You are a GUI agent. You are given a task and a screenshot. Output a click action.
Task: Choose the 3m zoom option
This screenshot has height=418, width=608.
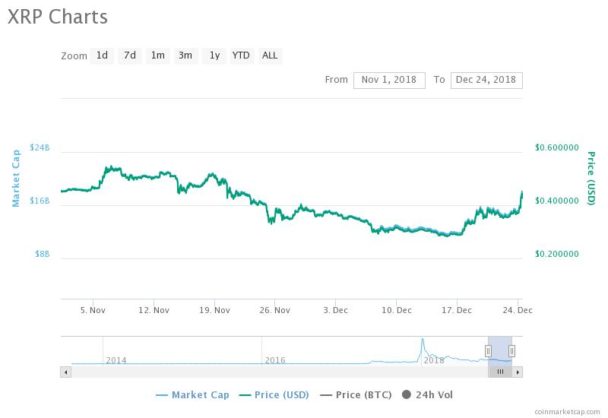(x=186, y=55)
